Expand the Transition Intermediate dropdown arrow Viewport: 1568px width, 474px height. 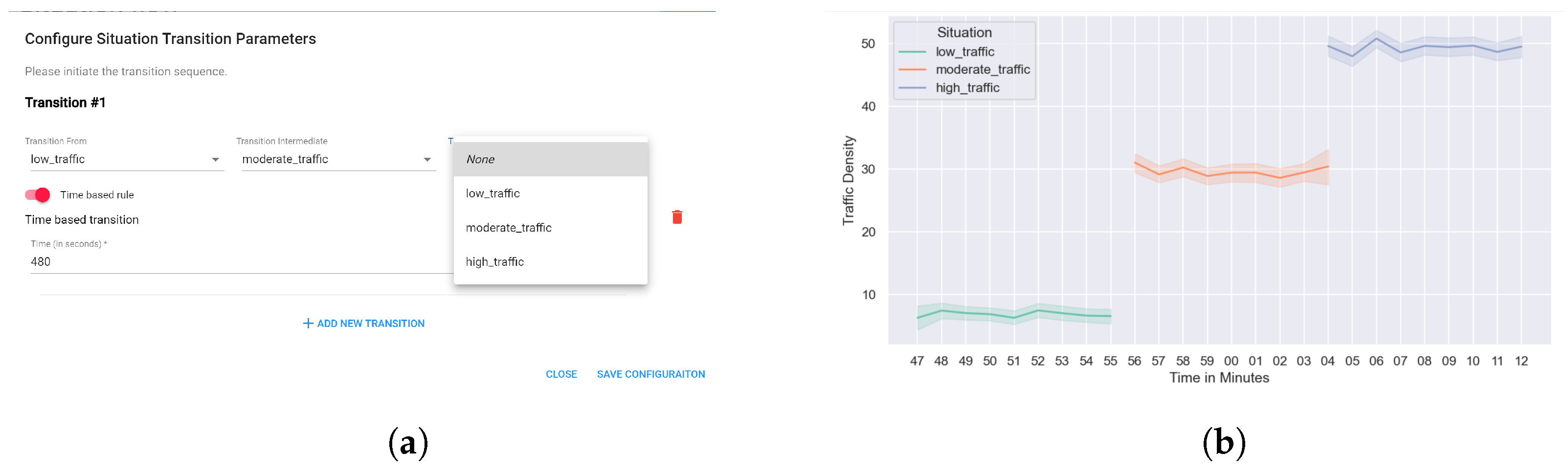pyautogui.click(x=427, y=159)
